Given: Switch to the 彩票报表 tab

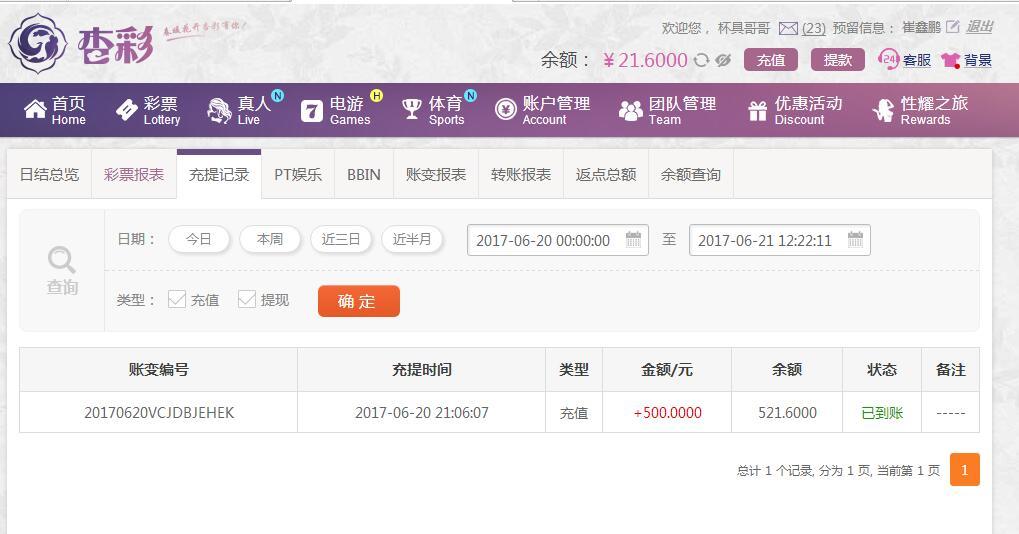Looking at the screenshot, I should coord(134,174).
